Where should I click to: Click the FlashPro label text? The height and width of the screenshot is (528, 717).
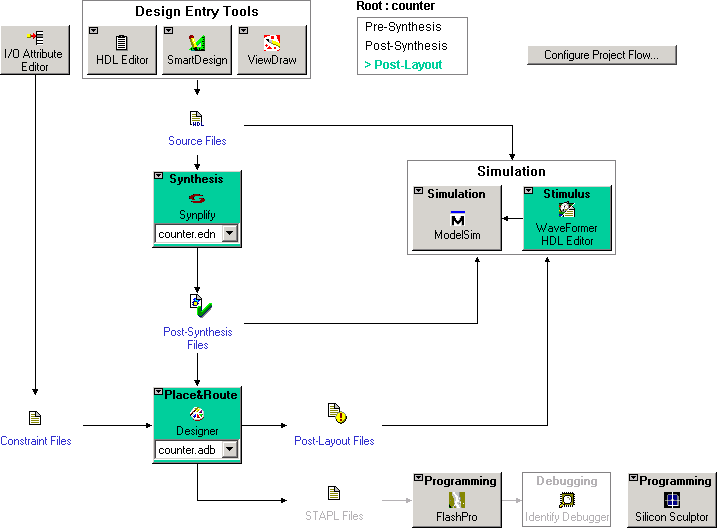[x=456, y=517]
